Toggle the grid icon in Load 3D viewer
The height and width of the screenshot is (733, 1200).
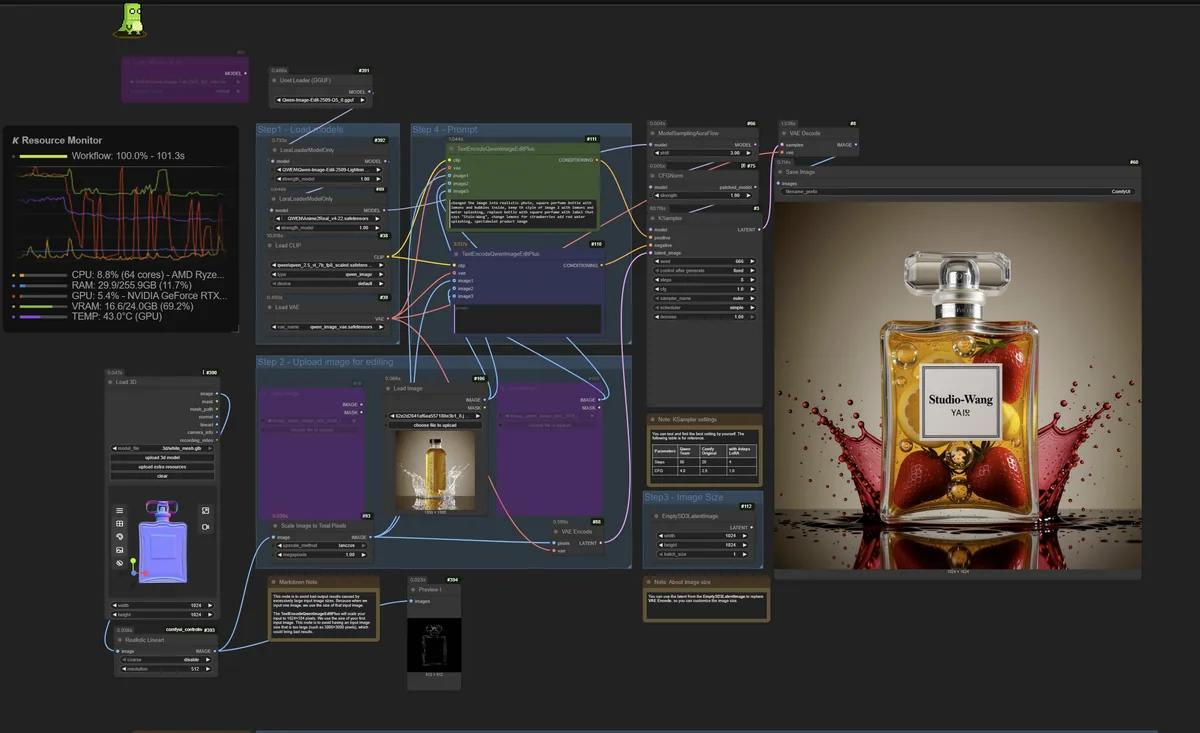[x=119, y=523]
